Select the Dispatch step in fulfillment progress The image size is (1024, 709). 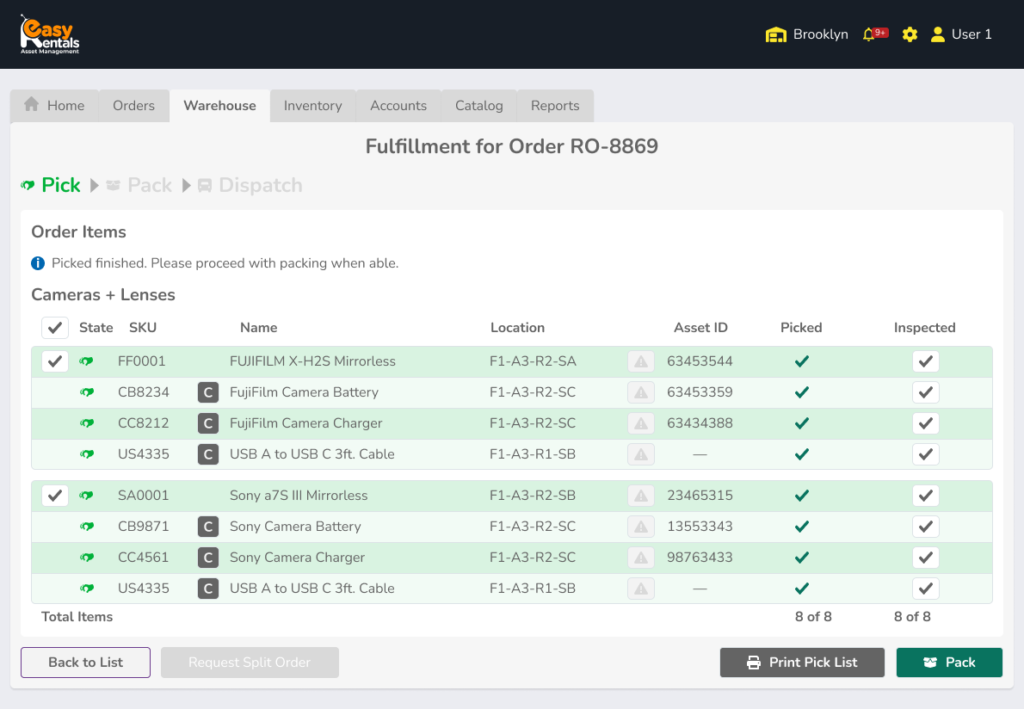click(x=250, y=185)
